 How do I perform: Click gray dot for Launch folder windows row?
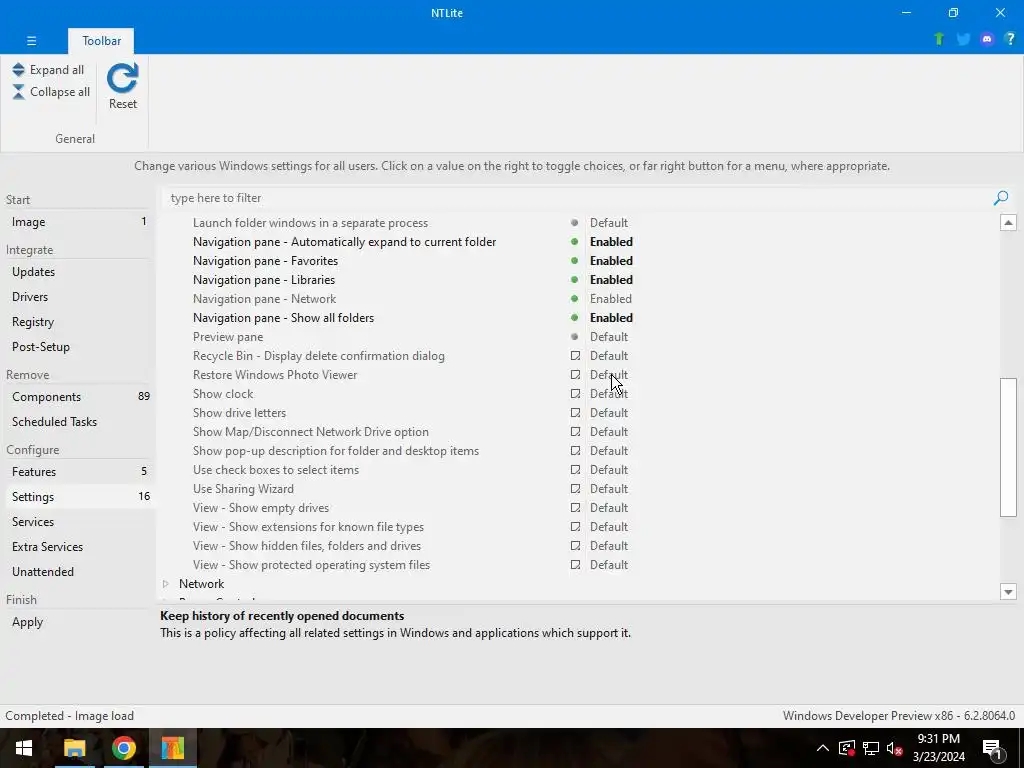point(575,223)
